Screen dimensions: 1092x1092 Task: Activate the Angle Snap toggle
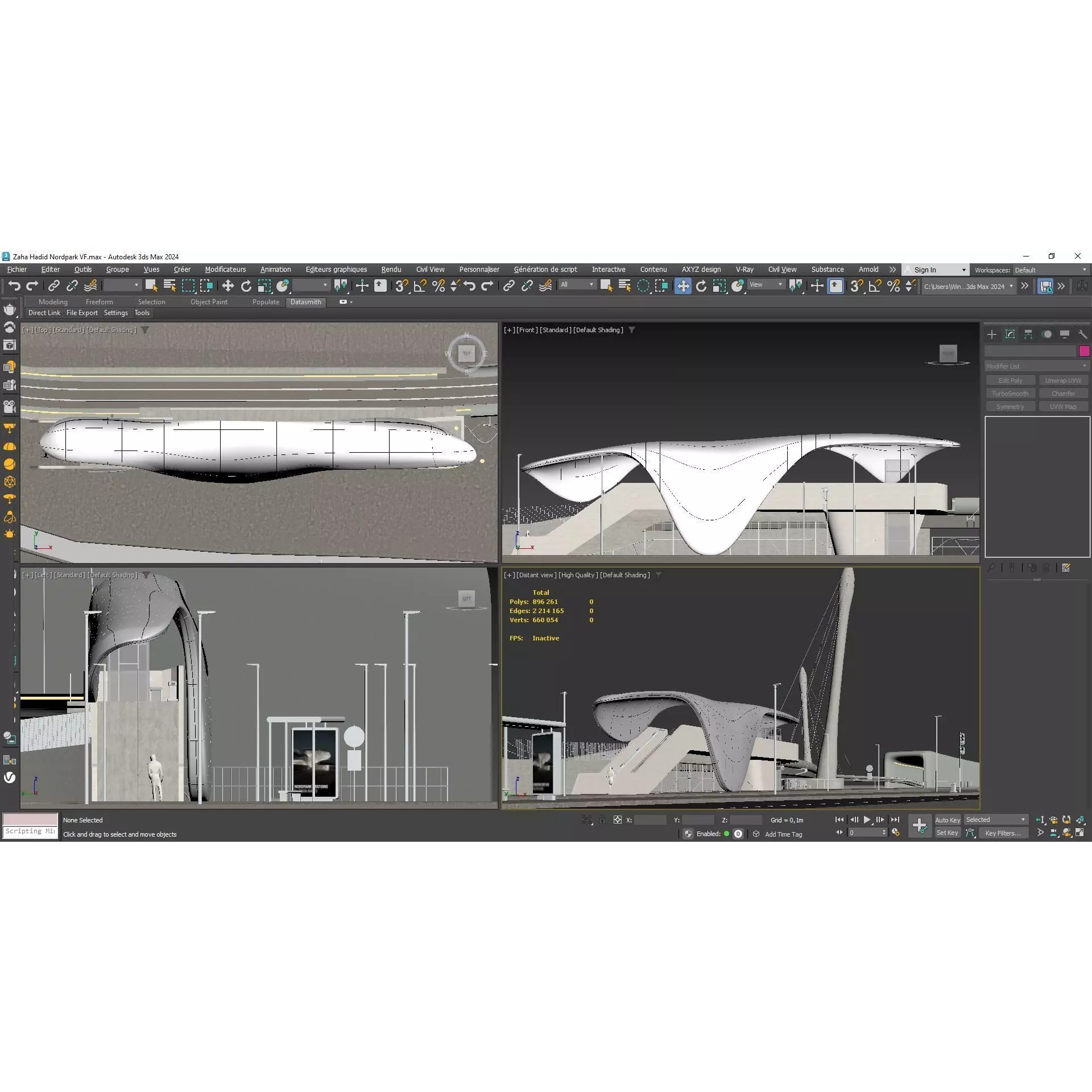(419, 286)
